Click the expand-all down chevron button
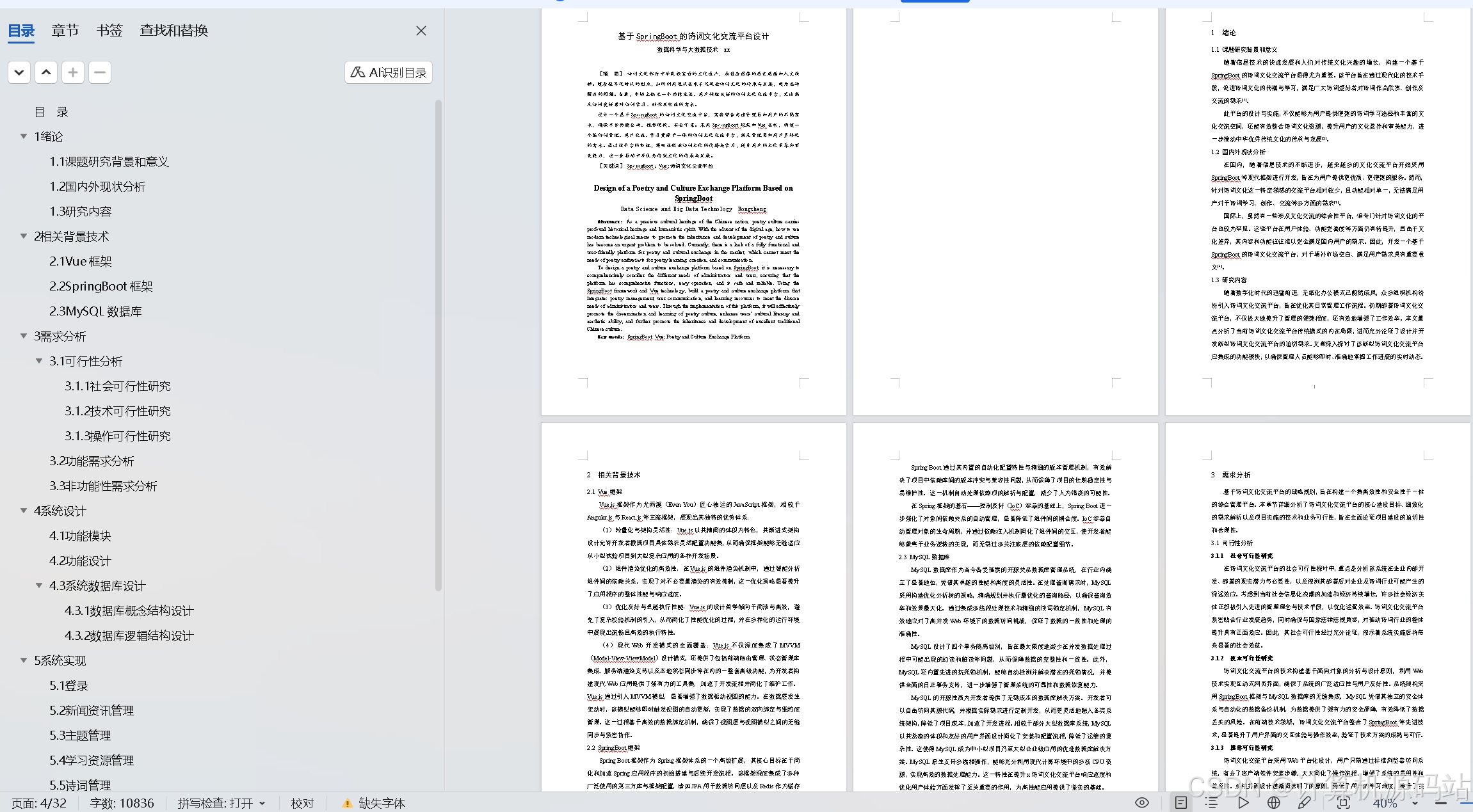1473x812 pixels. click(x=19, y=72)
